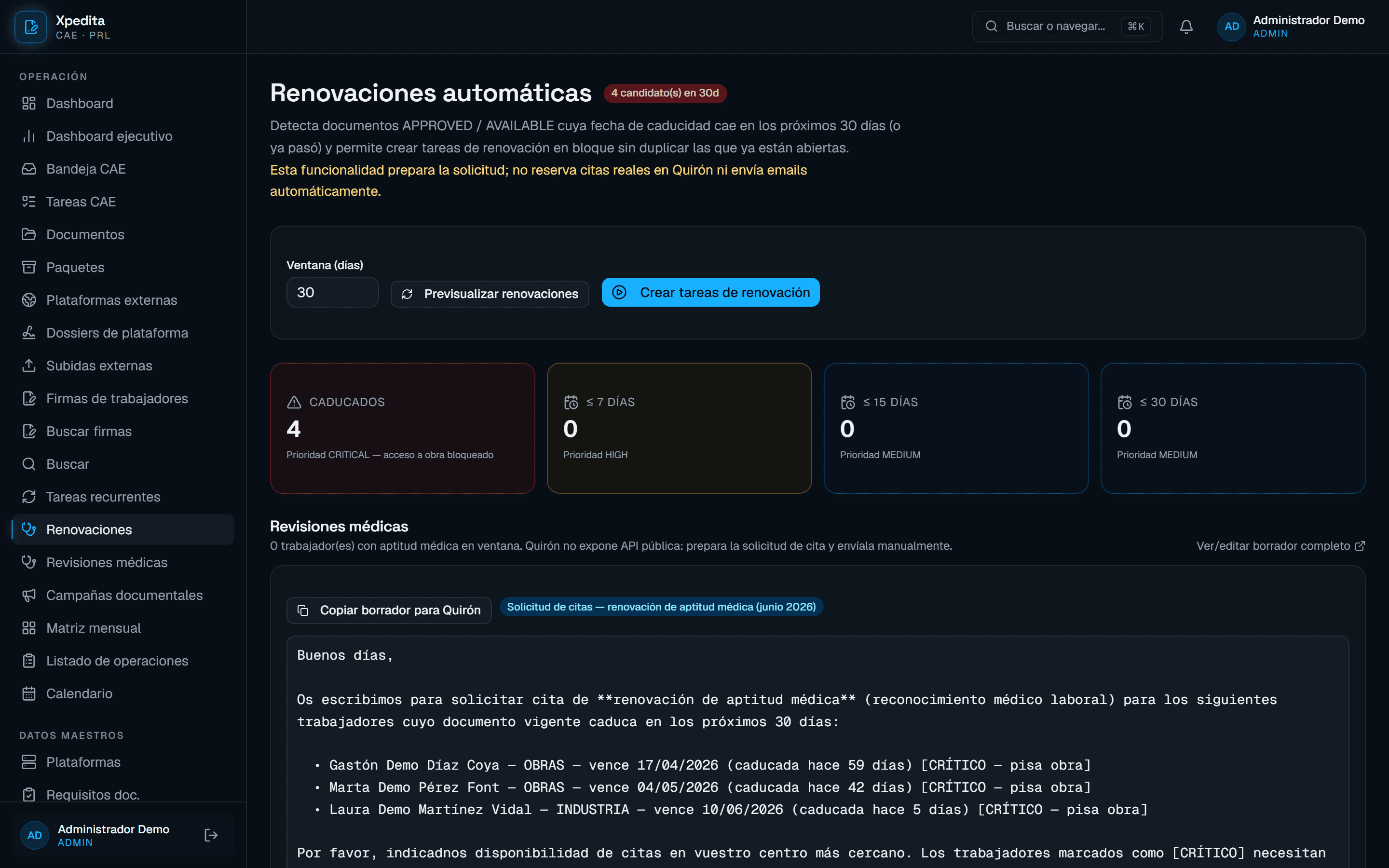Click the ⌘K shortcut hint
Viewport: 1389px width, 868px height.
coord(1135,27)
